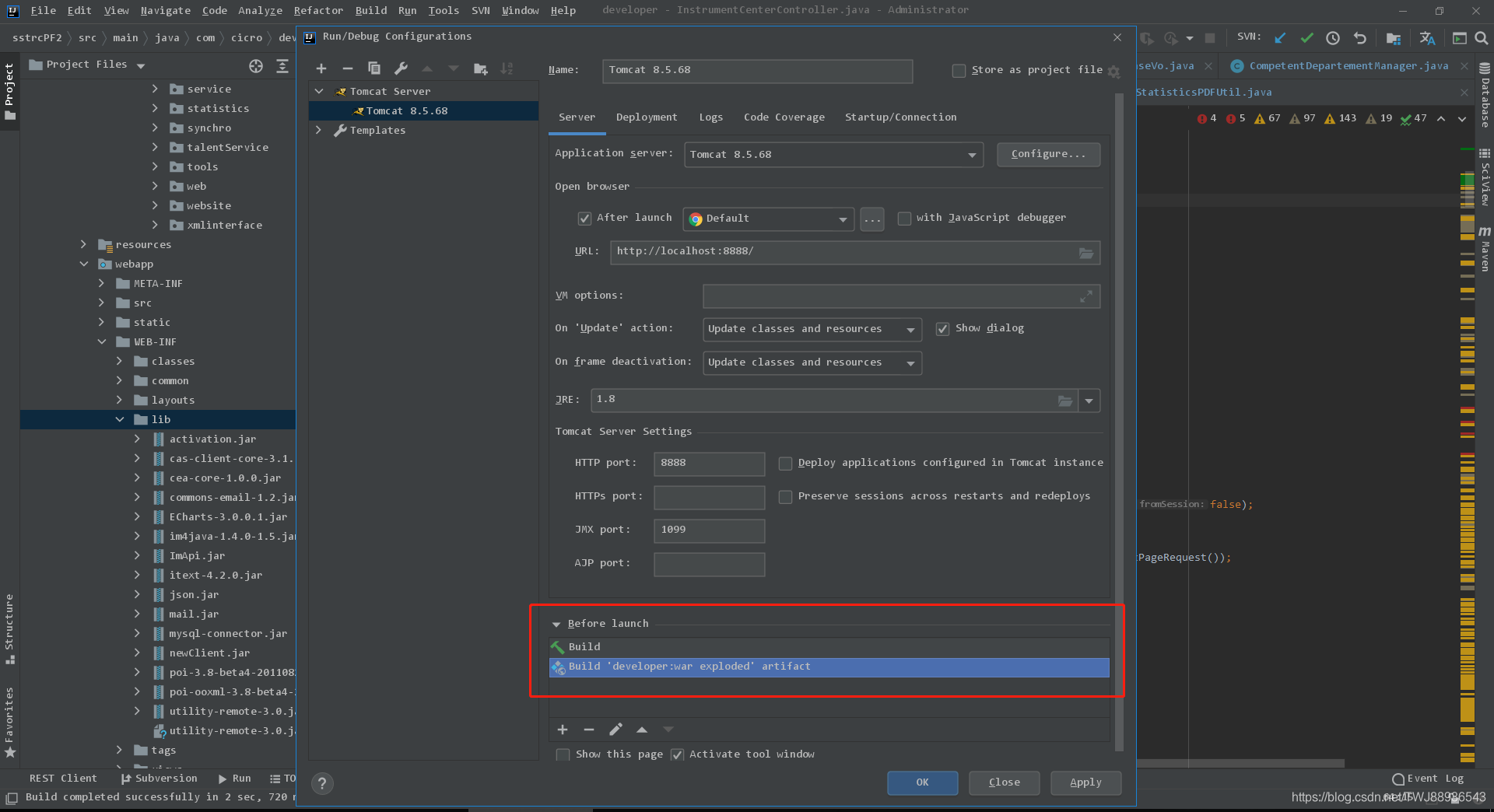Viewport: 1494px width, 812px height.
Task: Click Name input field
Action: [x=757, y=71]
